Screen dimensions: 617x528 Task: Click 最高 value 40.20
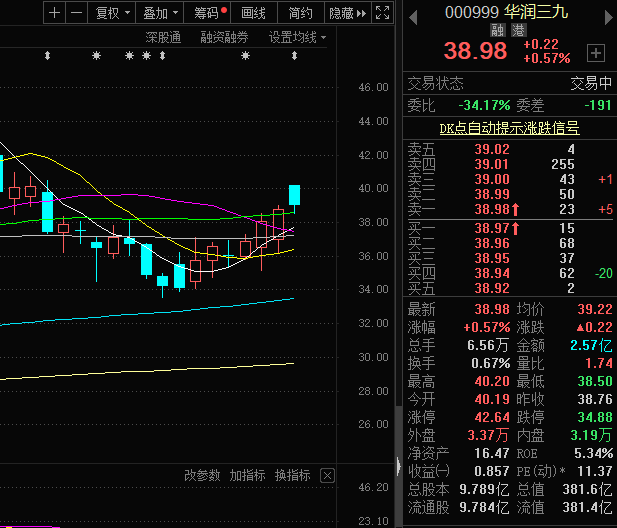492,381
